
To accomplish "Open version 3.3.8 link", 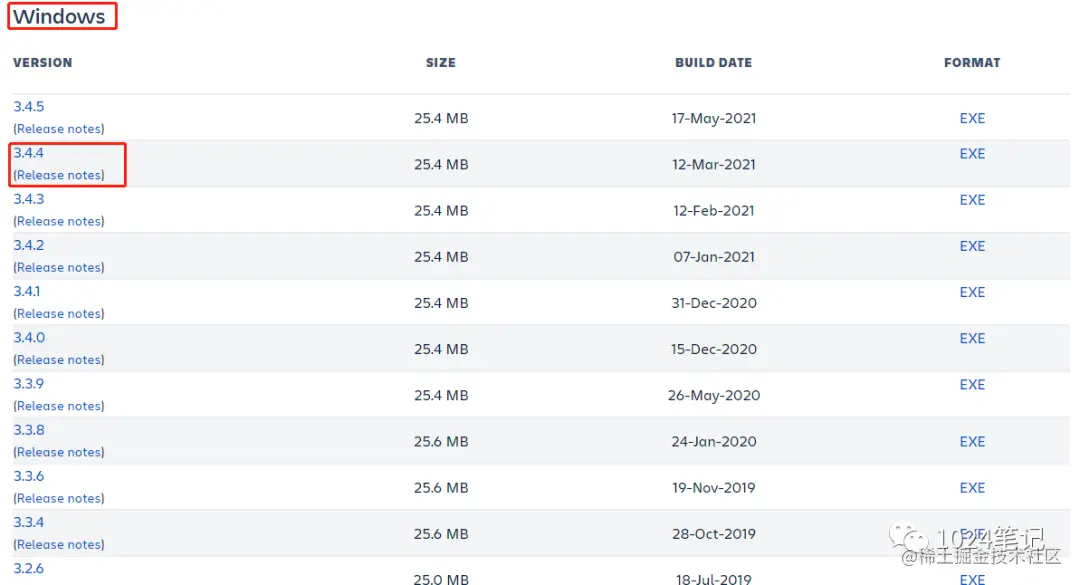I will click(28, 430).
